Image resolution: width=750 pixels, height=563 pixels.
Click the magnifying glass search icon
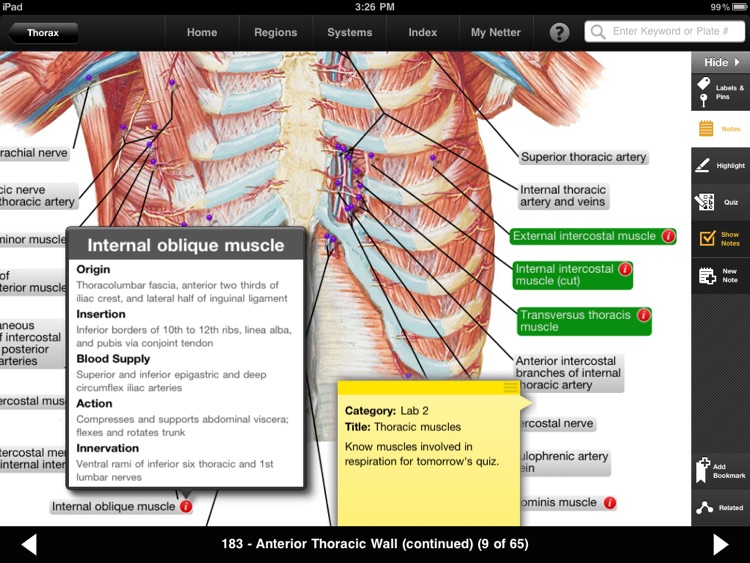(x=597, y=32)
